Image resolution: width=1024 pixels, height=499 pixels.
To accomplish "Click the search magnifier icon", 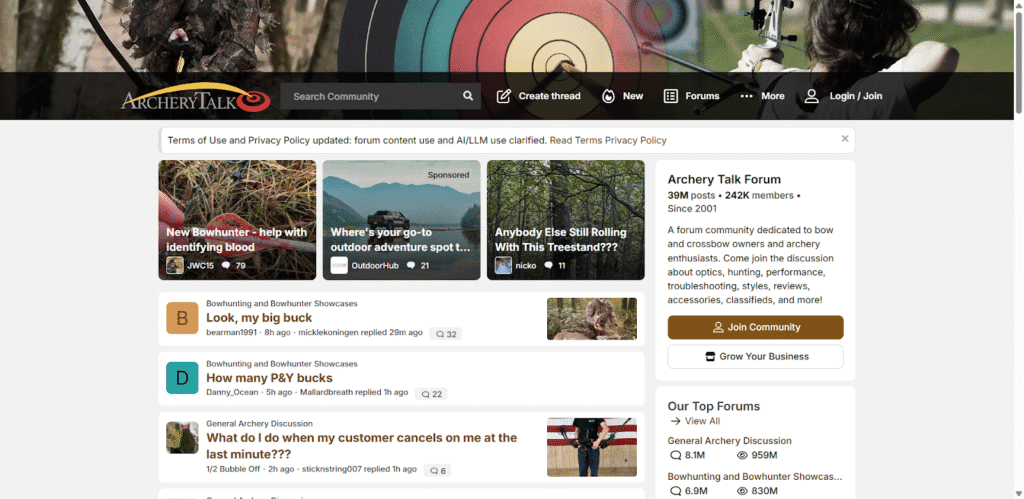I will pyautogui.click(x=468, y=96).
